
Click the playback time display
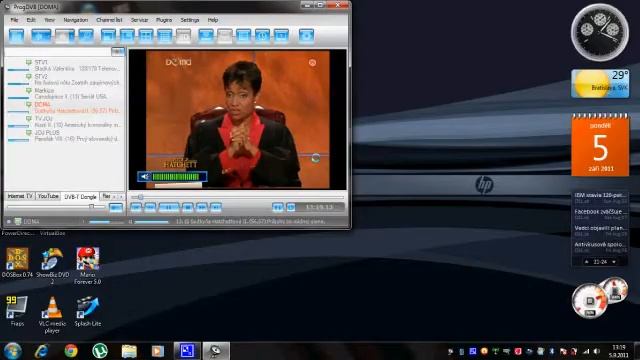320,207
